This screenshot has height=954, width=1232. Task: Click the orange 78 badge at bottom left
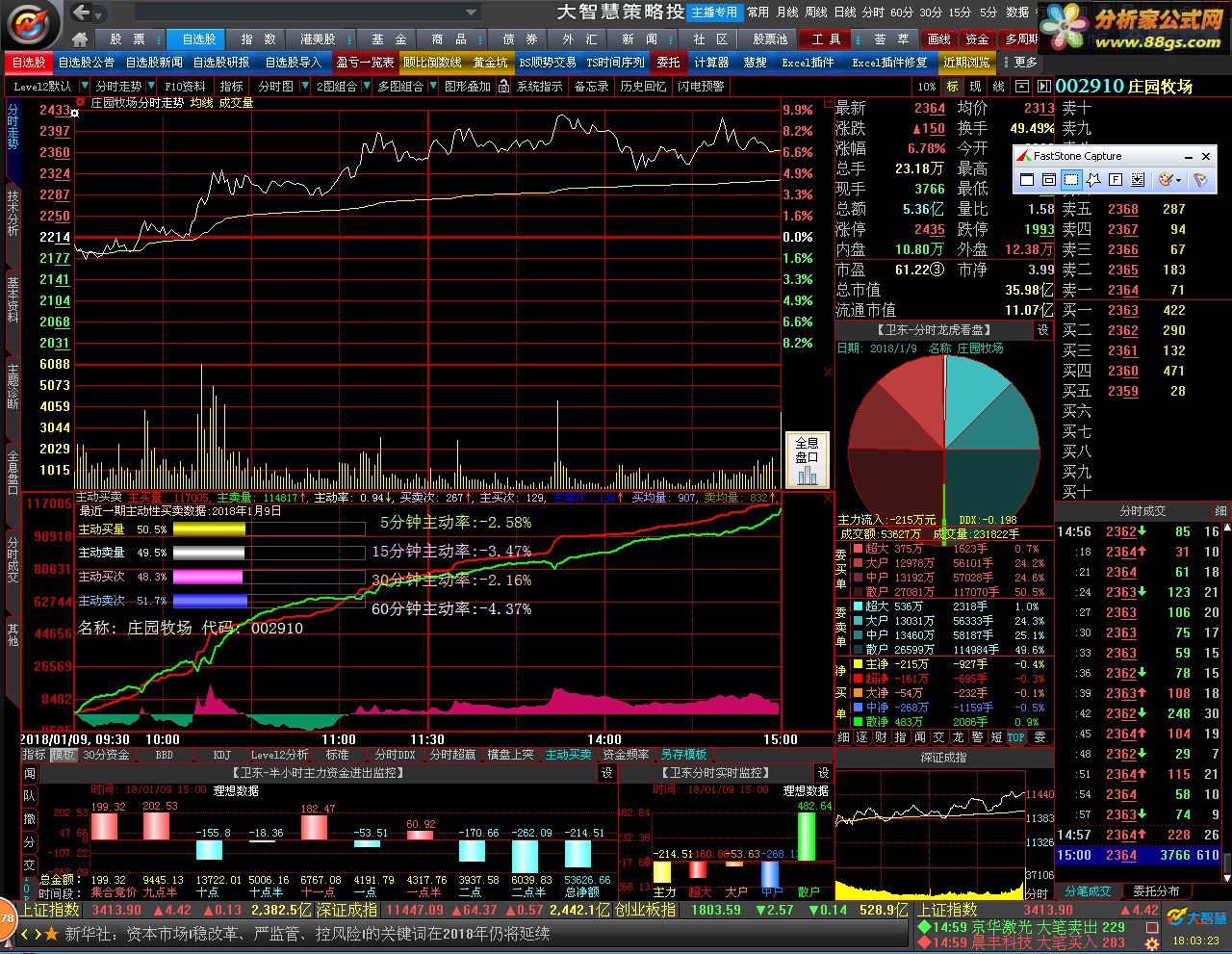click(x=8, y=919)
